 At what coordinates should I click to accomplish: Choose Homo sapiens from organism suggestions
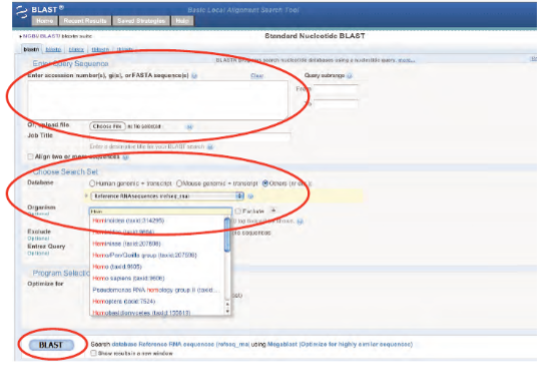point(128,278)
